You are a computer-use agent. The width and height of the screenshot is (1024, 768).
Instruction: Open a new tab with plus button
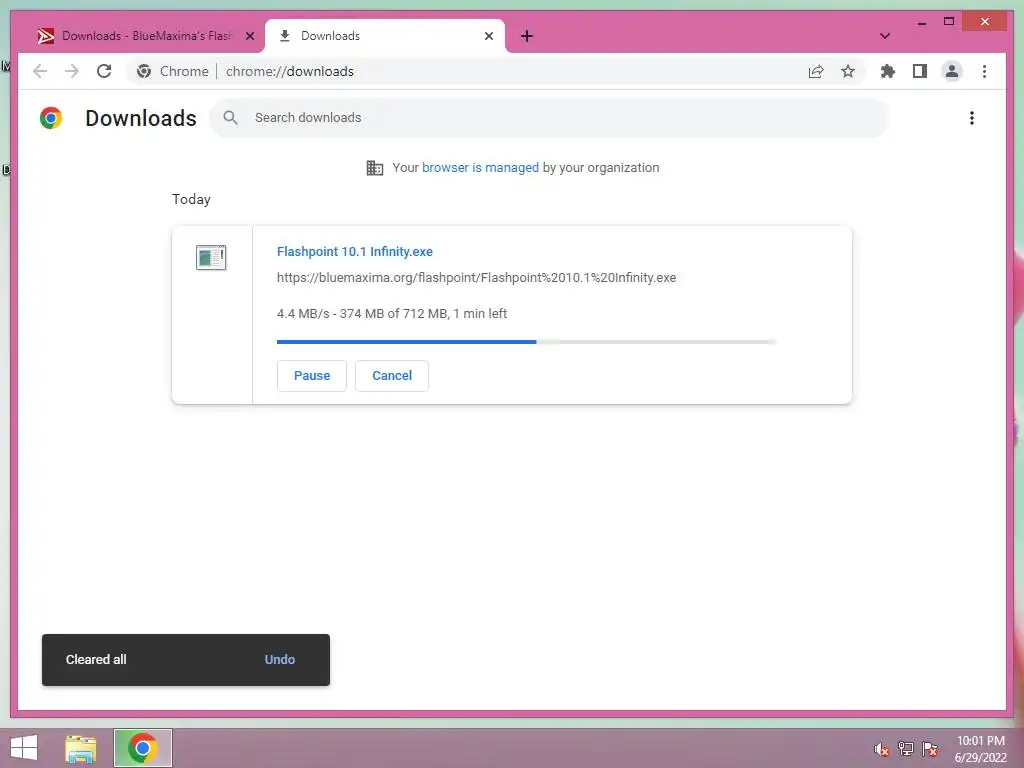[527, 36]
